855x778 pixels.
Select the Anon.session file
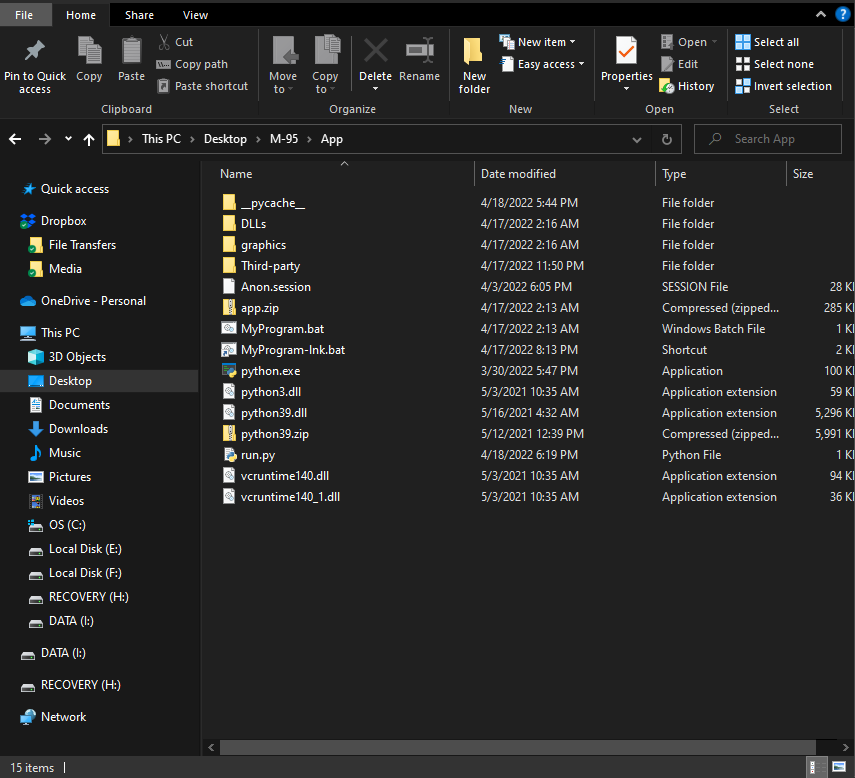(276, 287)
